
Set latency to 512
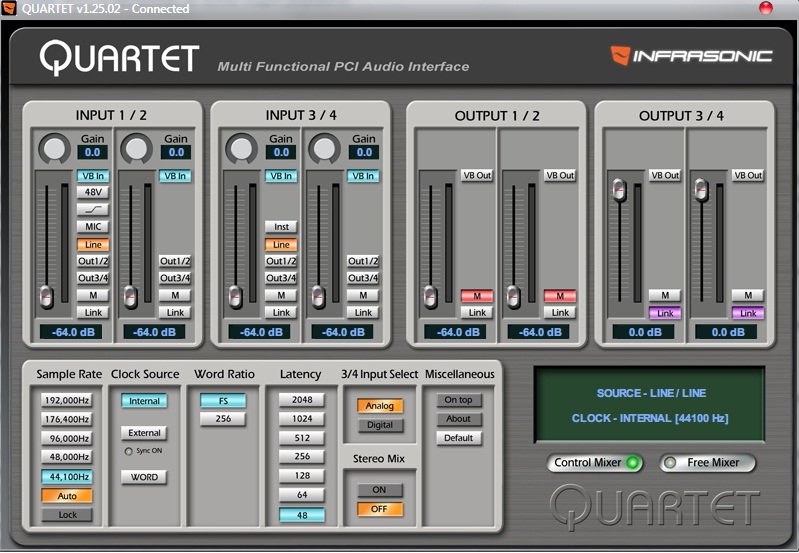click(x=302, y=438)
